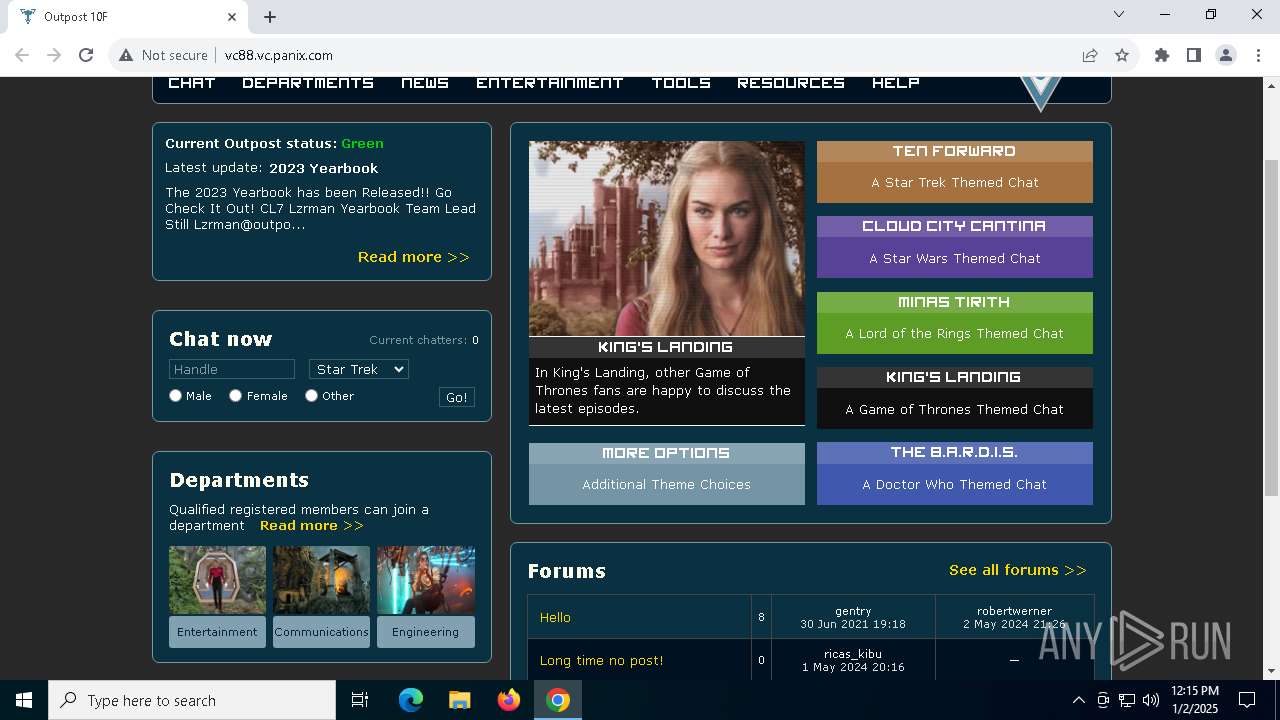
Task: Share this page via the share icon
Action: point(1090,55)
